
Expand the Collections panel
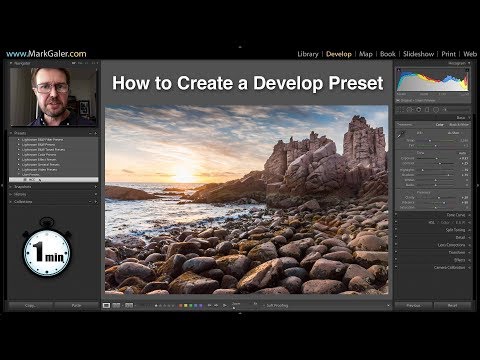[11, 202]
